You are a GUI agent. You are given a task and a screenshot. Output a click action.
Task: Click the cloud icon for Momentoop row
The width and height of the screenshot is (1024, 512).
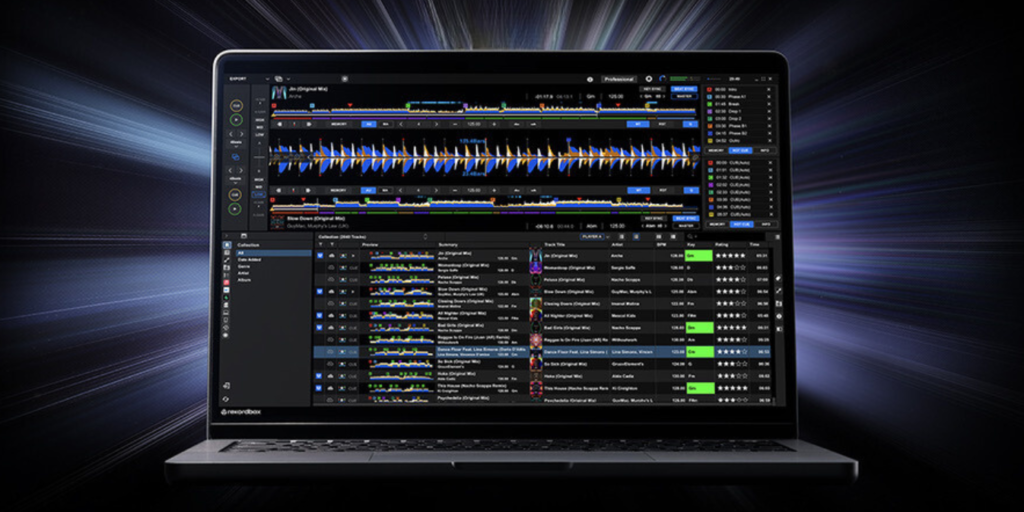coord(330,268)
